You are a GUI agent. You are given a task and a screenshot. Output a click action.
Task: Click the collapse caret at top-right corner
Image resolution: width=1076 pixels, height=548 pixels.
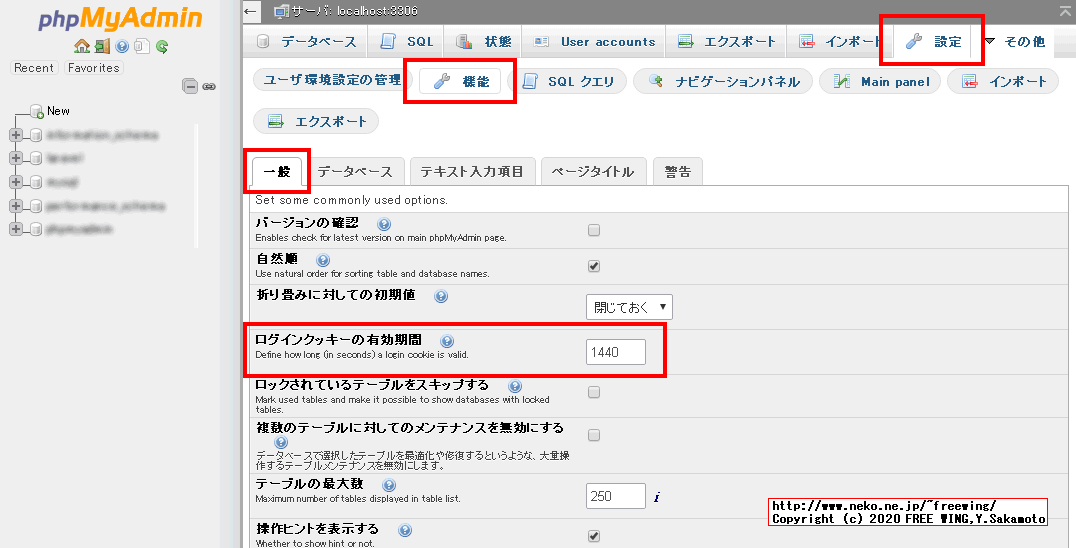click(x=1065, y=10)
